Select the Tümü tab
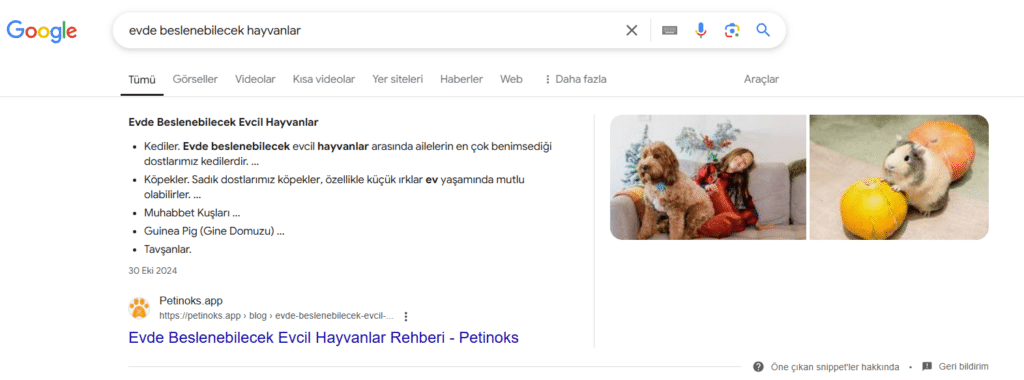 click(142, 80)
